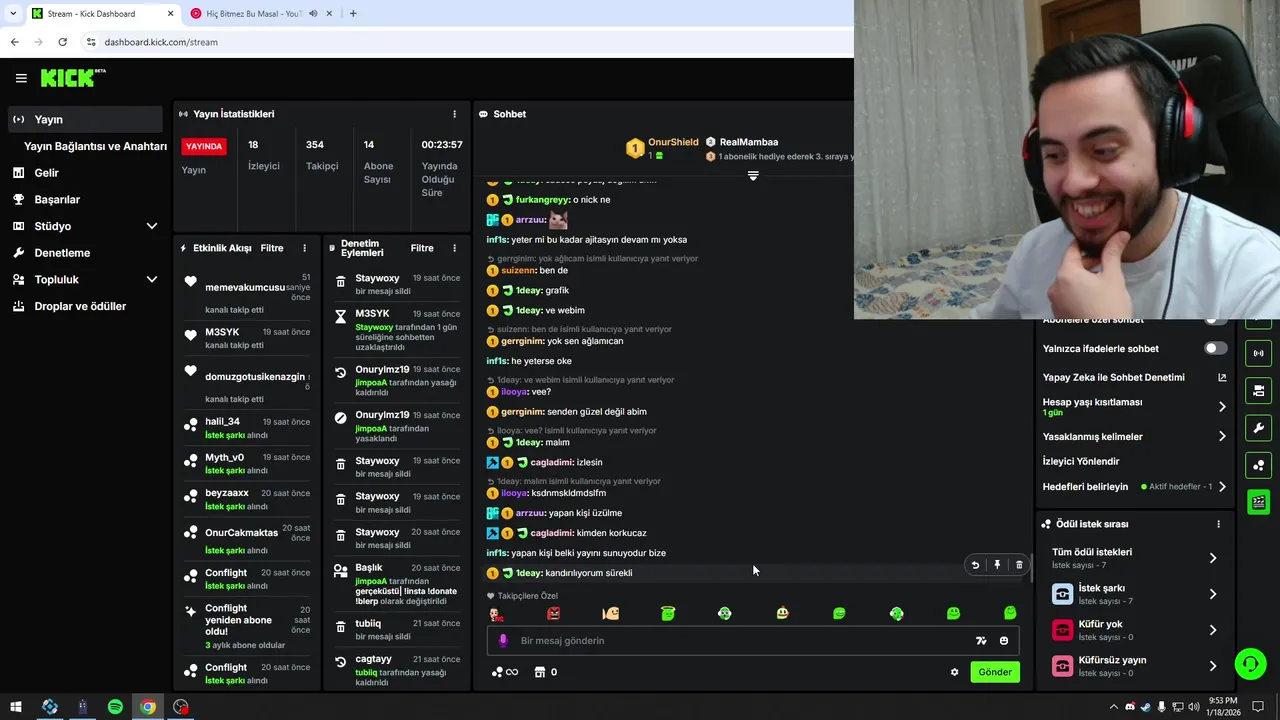This screenshot has width=1280, height=720.
Task: Collapse the pinned gift leaderboard arrow
Action: pyautogui.click(x=753, y=175)
